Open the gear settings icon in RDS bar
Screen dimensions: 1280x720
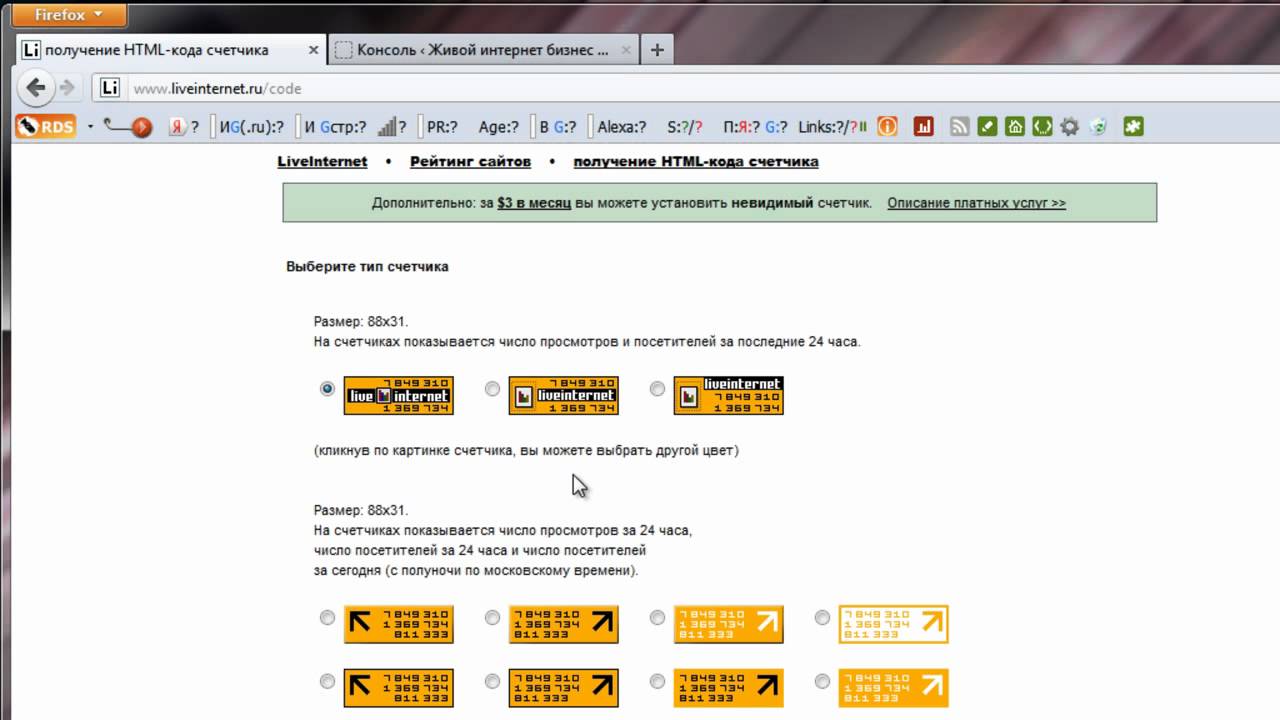point(1070,126)
